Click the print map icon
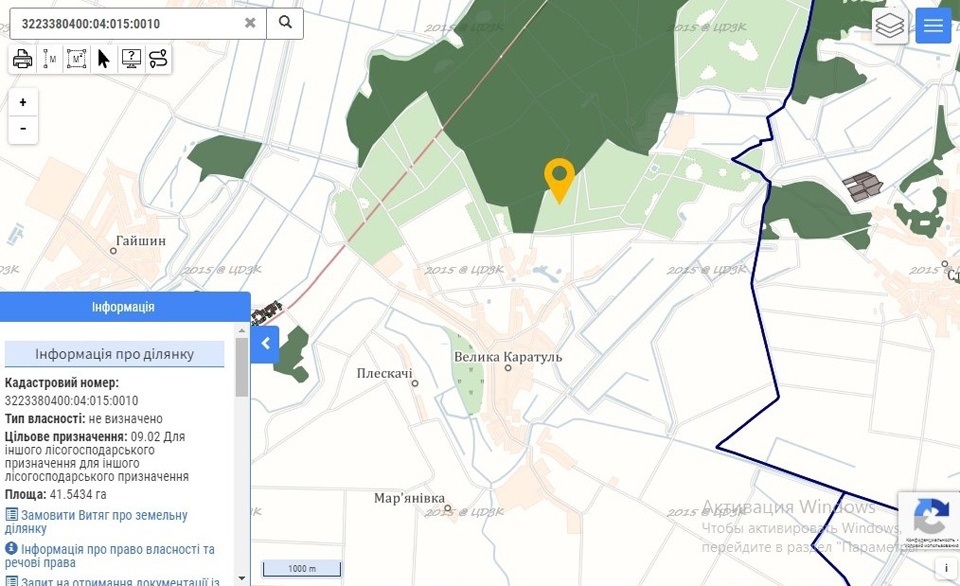The image size is (960, 586). (x=22, y=59)
